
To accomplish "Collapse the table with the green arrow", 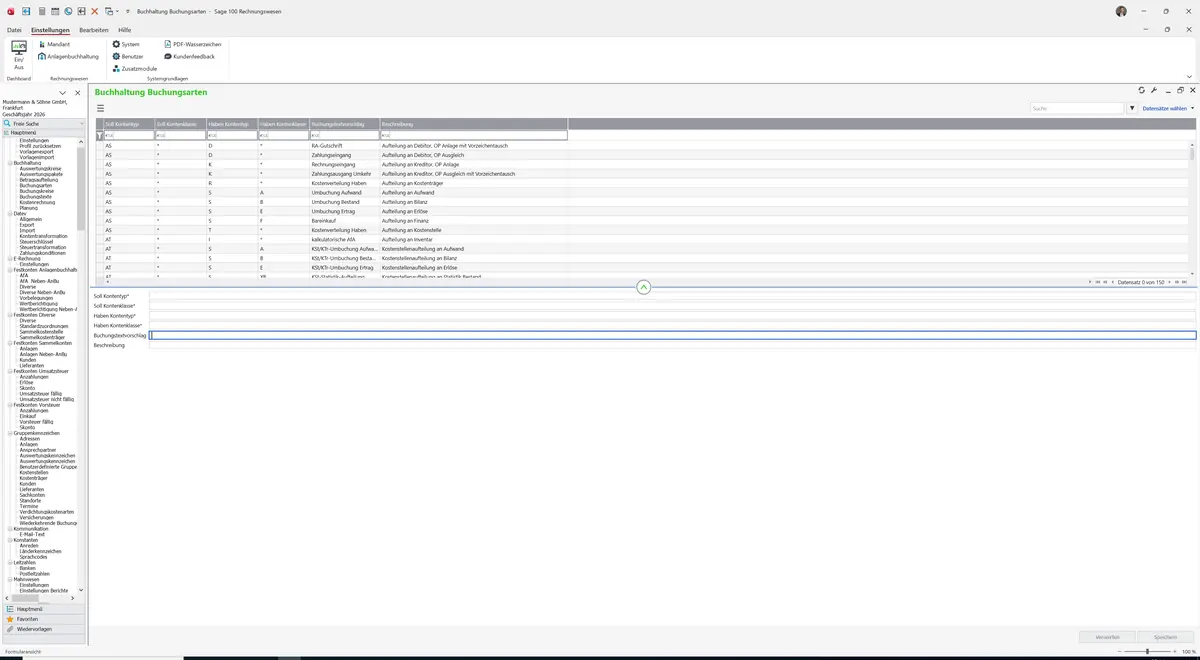I will click(x=643, y=287).
